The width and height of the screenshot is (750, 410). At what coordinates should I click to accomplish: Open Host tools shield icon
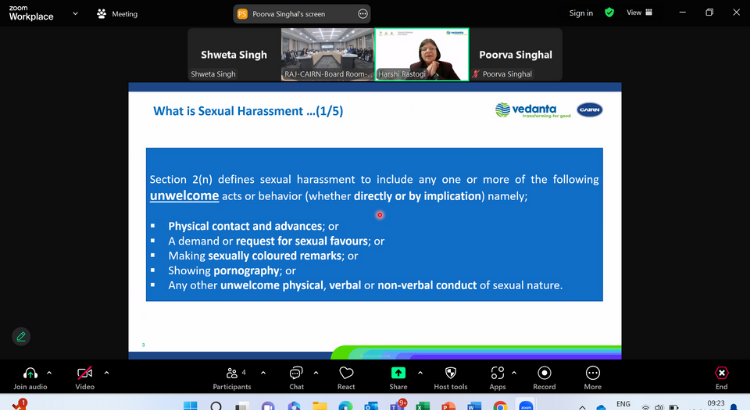click(x=450, y=373)
